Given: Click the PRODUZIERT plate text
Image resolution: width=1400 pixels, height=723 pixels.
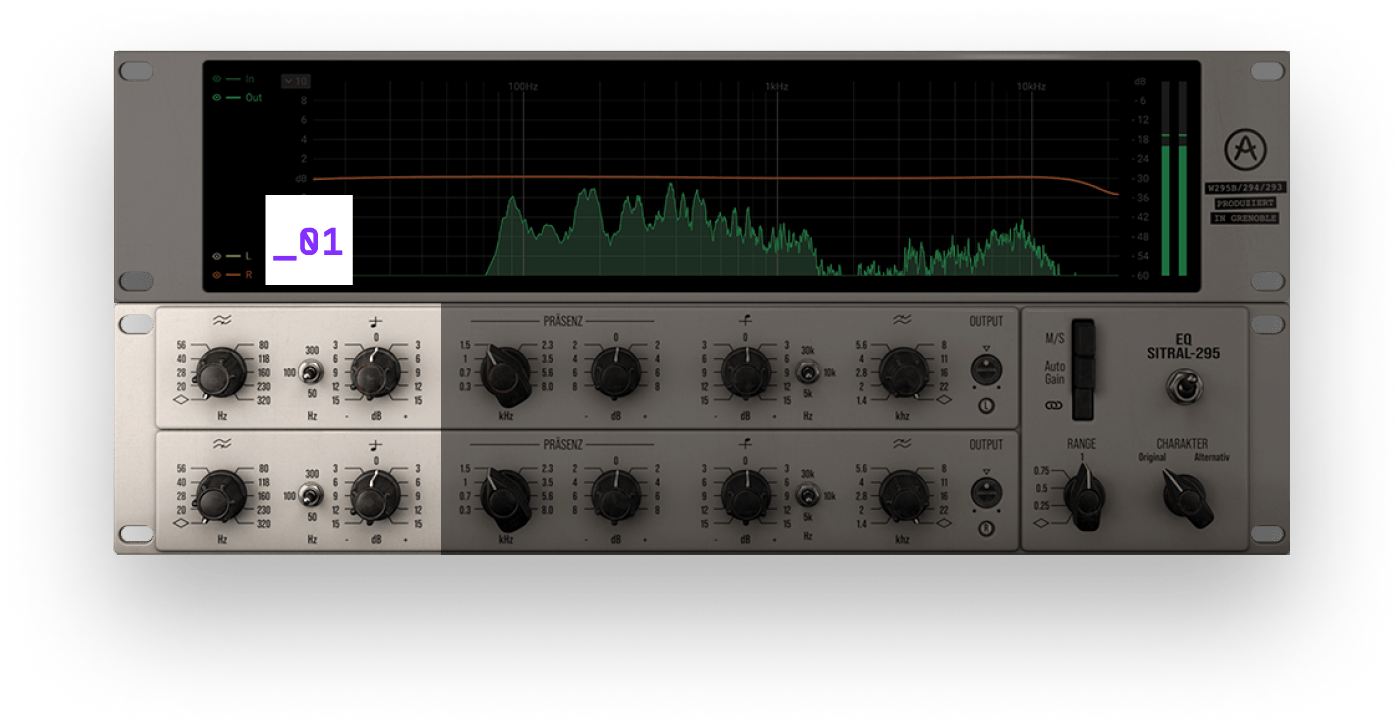Looking at the screenshot, I should [1245, 203].
